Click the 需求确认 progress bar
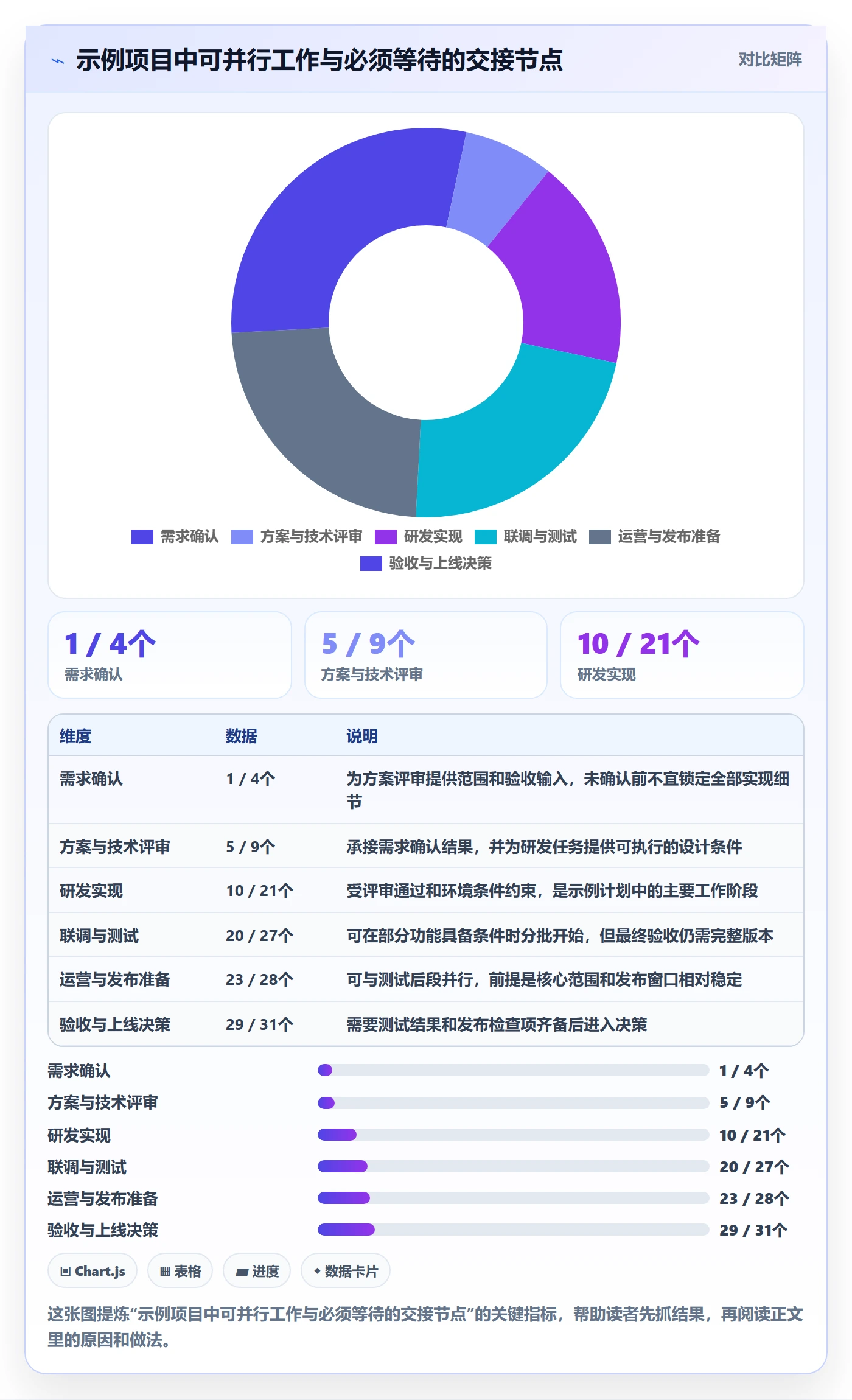The height and width of the screenshot is (1400, 852). pyautogui.click(x=514, y=1070)
